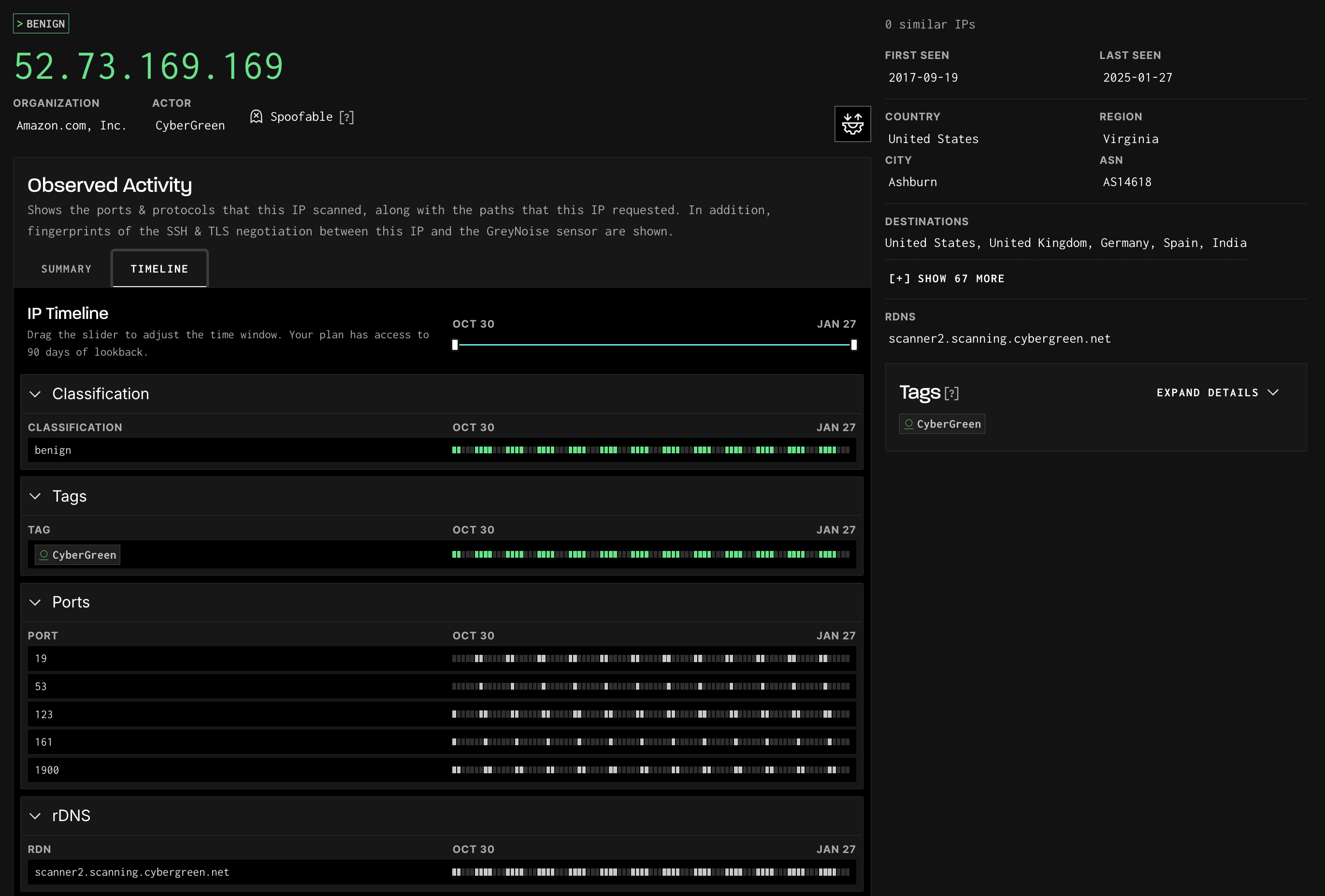The image size is (1325, 896).
Task: Select the TIMELINE tab
Action: point(159,269)
